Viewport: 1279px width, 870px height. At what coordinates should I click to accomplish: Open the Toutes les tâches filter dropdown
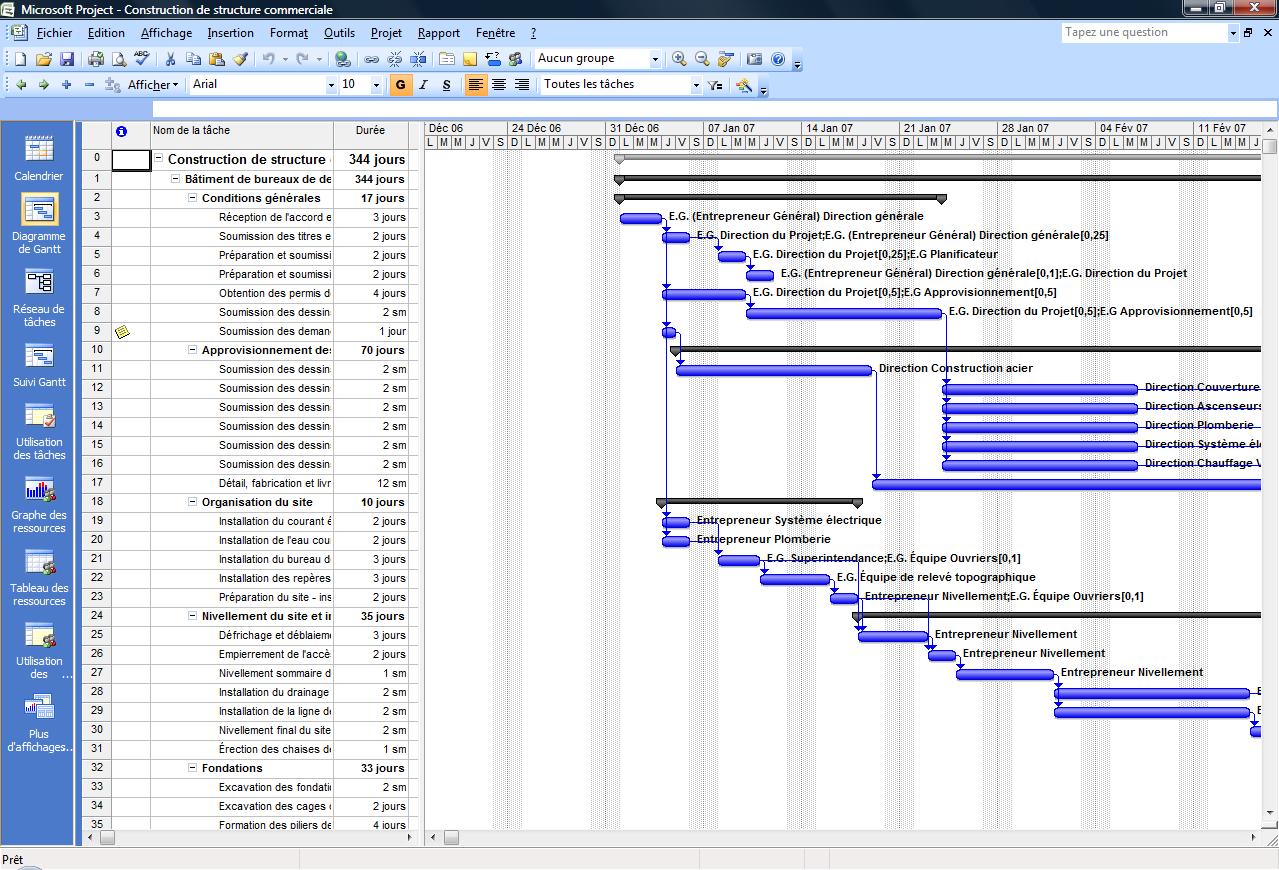click(696, 85)
